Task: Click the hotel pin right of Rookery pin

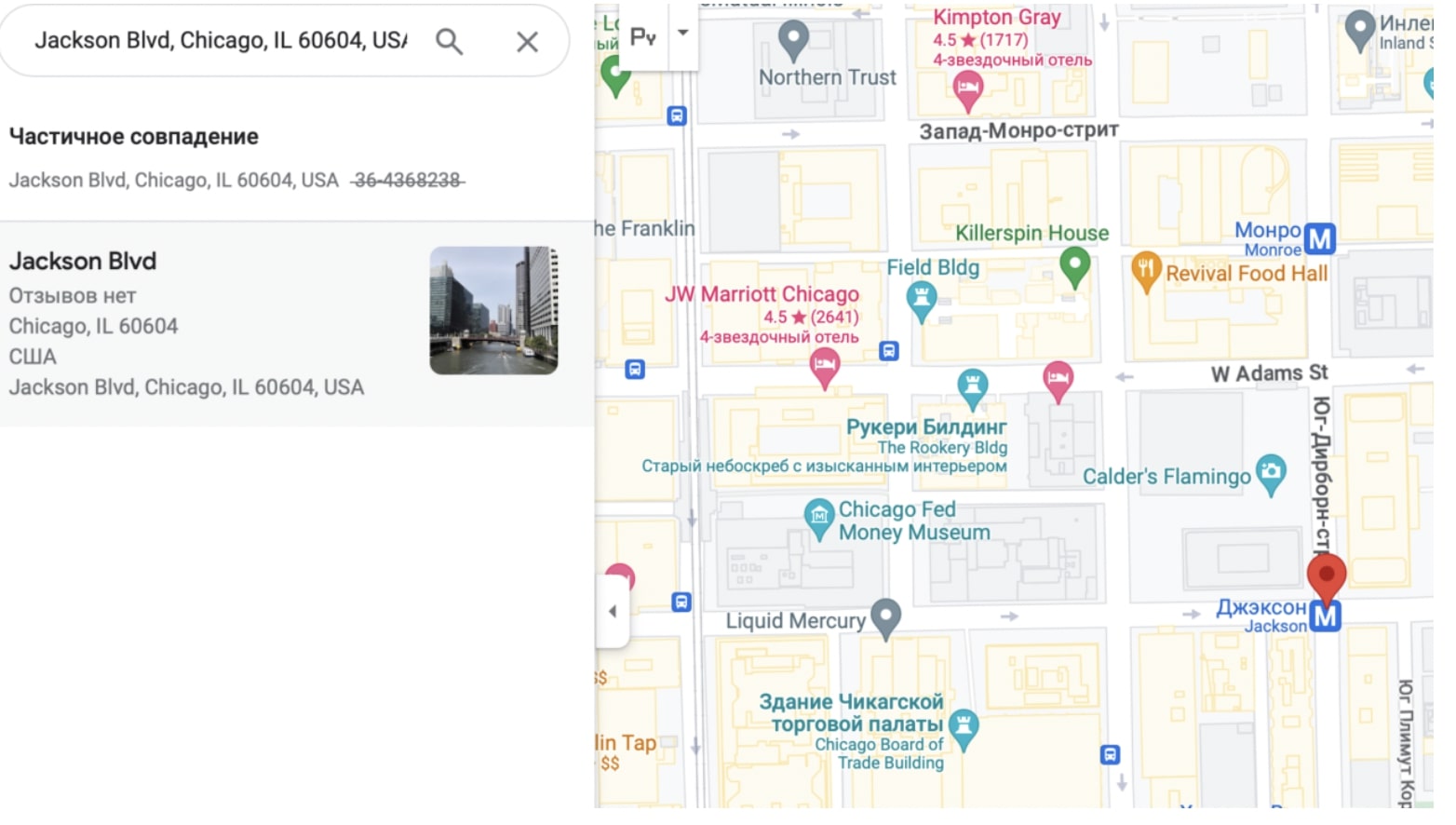Action: (x=1058, y=382)
